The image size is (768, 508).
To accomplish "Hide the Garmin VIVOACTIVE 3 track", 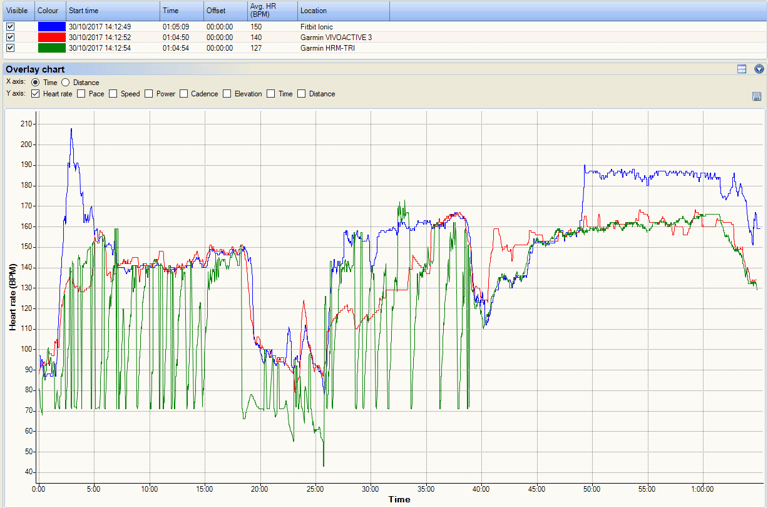I will (11, 37).
